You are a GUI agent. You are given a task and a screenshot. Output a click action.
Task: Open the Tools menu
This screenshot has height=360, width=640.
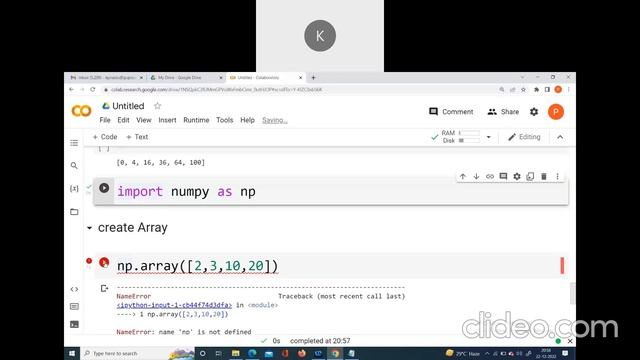point(224,120)
